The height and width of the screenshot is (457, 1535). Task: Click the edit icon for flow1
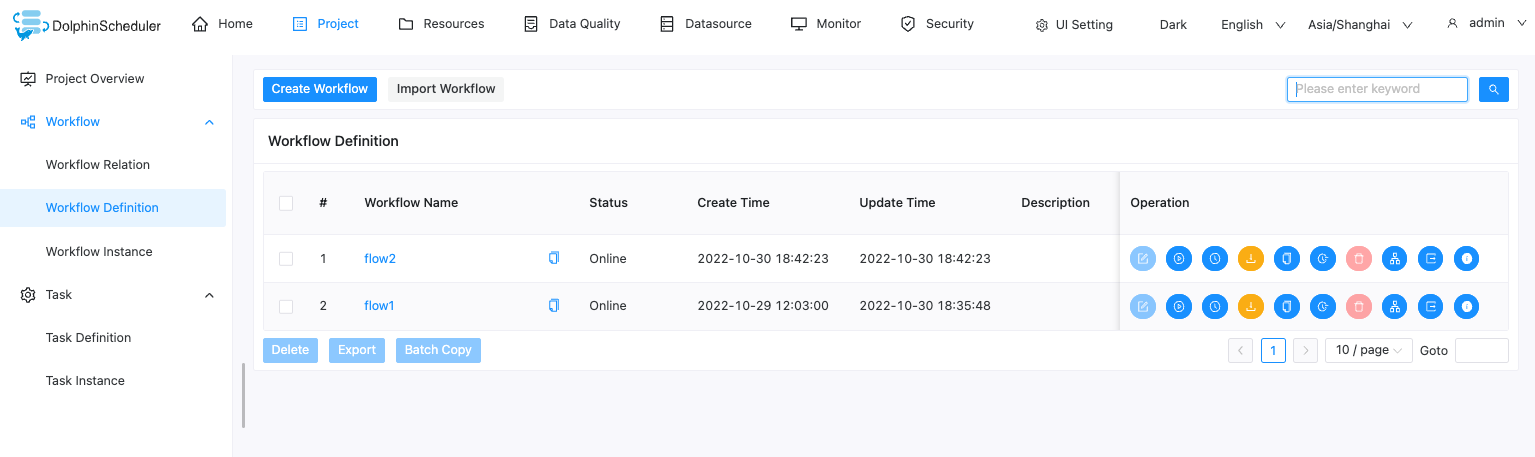point(1143,306)
